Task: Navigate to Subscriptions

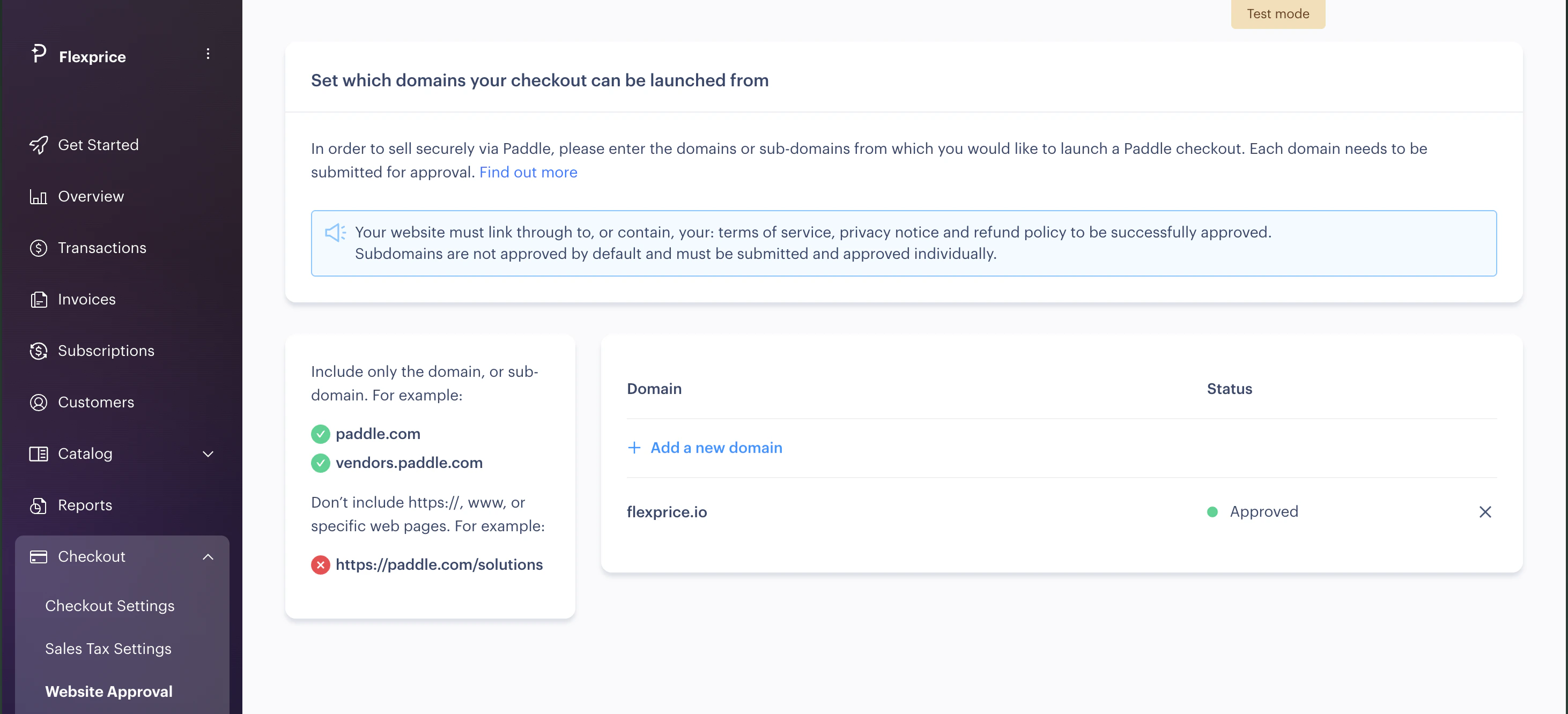Action: click(x=105, y=351)
